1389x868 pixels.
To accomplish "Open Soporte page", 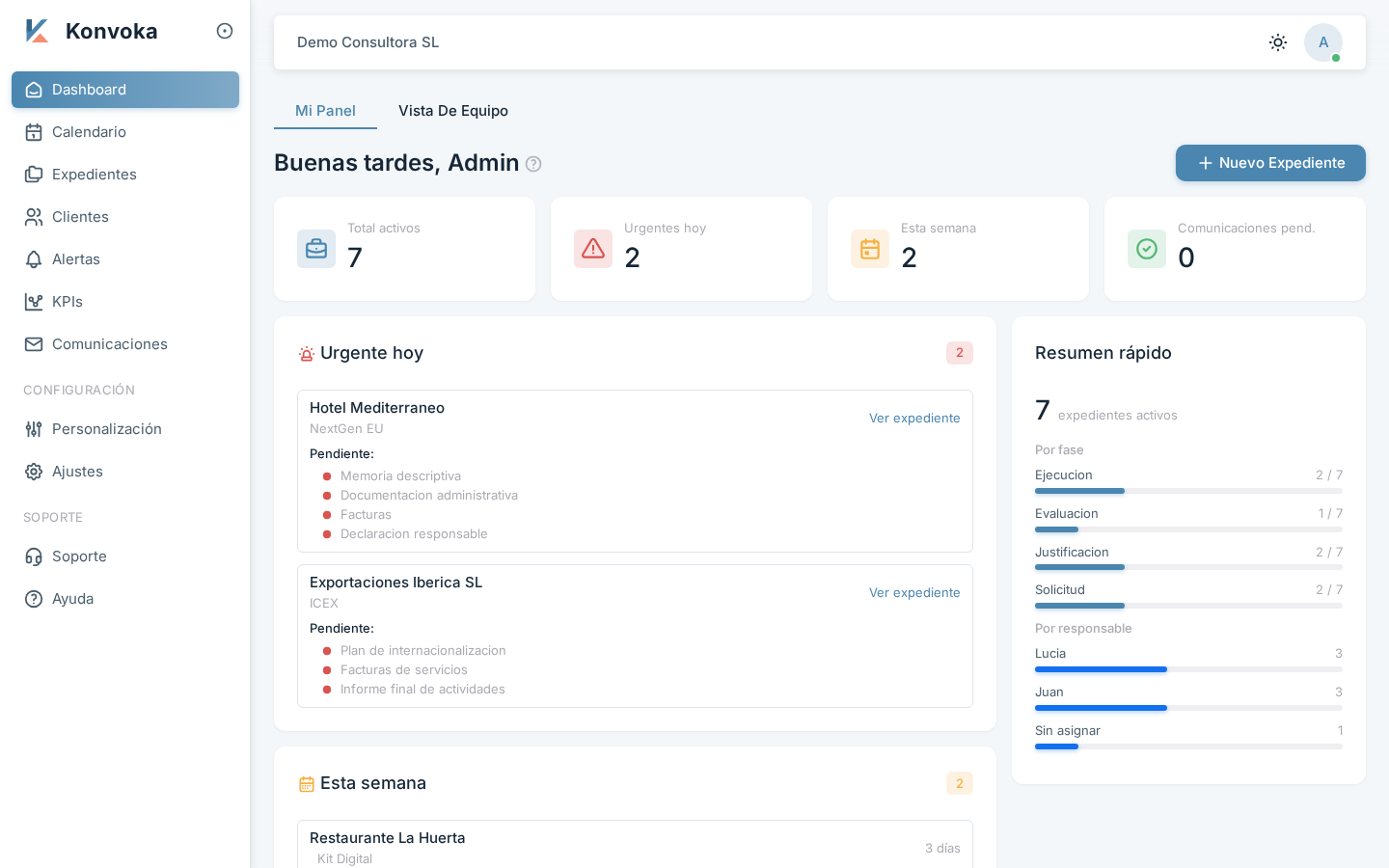I will click(x=125, y=556).
